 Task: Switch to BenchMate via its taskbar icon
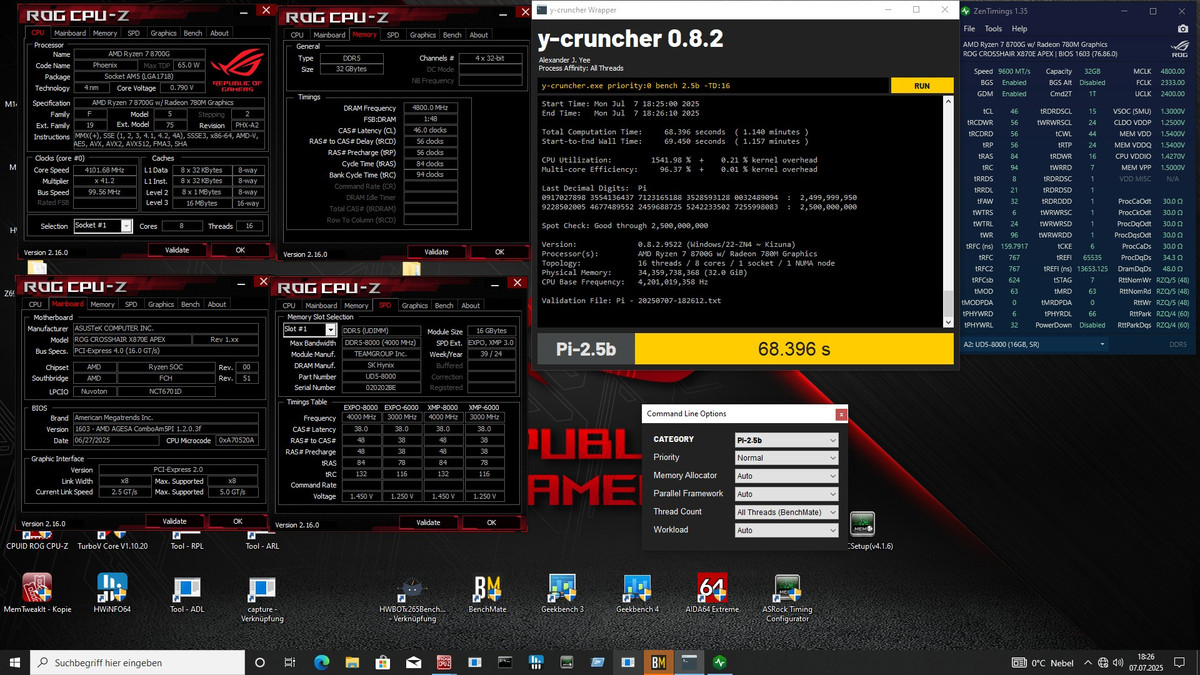[x=658, y=662]
